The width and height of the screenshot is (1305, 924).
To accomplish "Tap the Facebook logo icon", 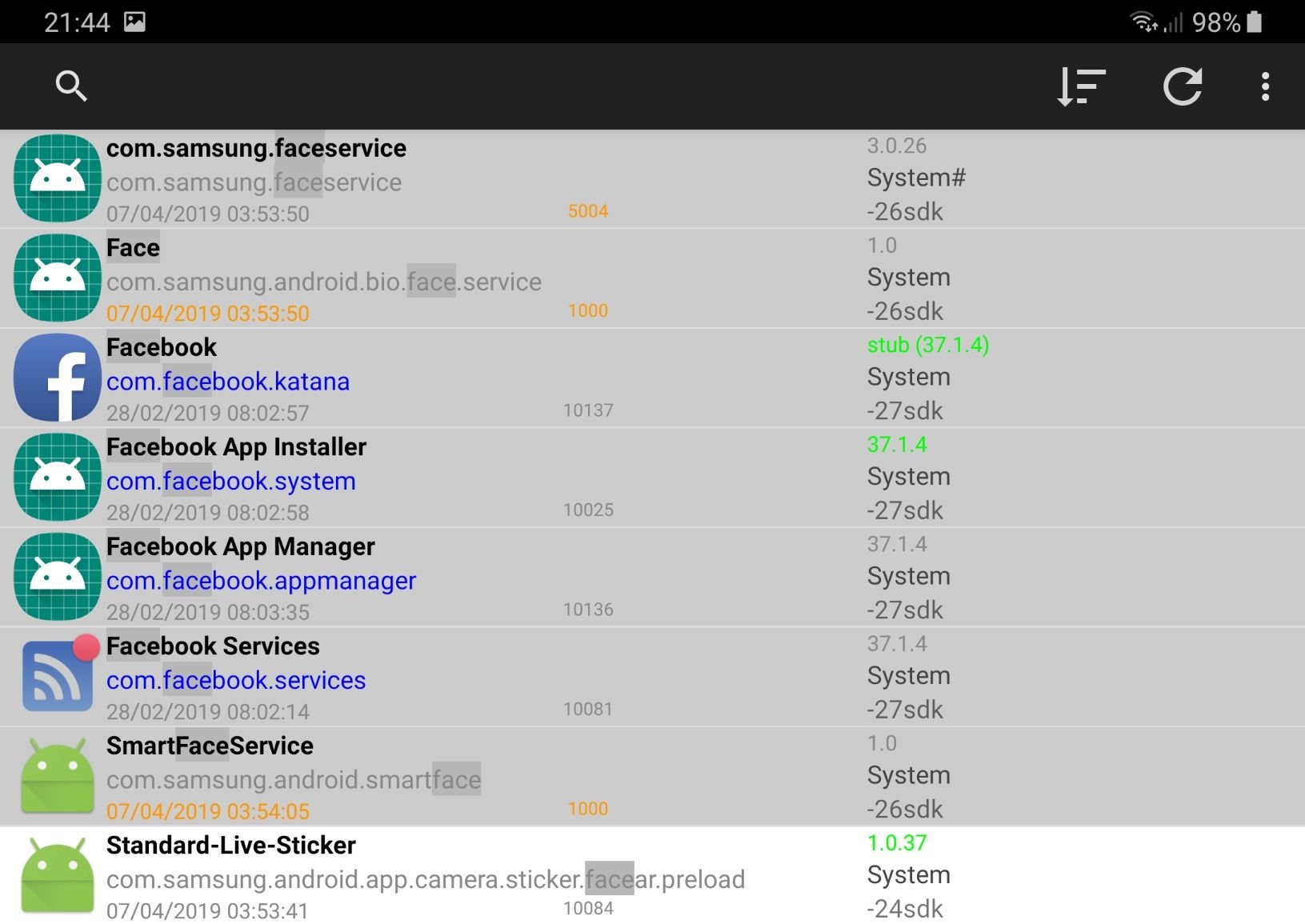I will click(x=58, y=378).
